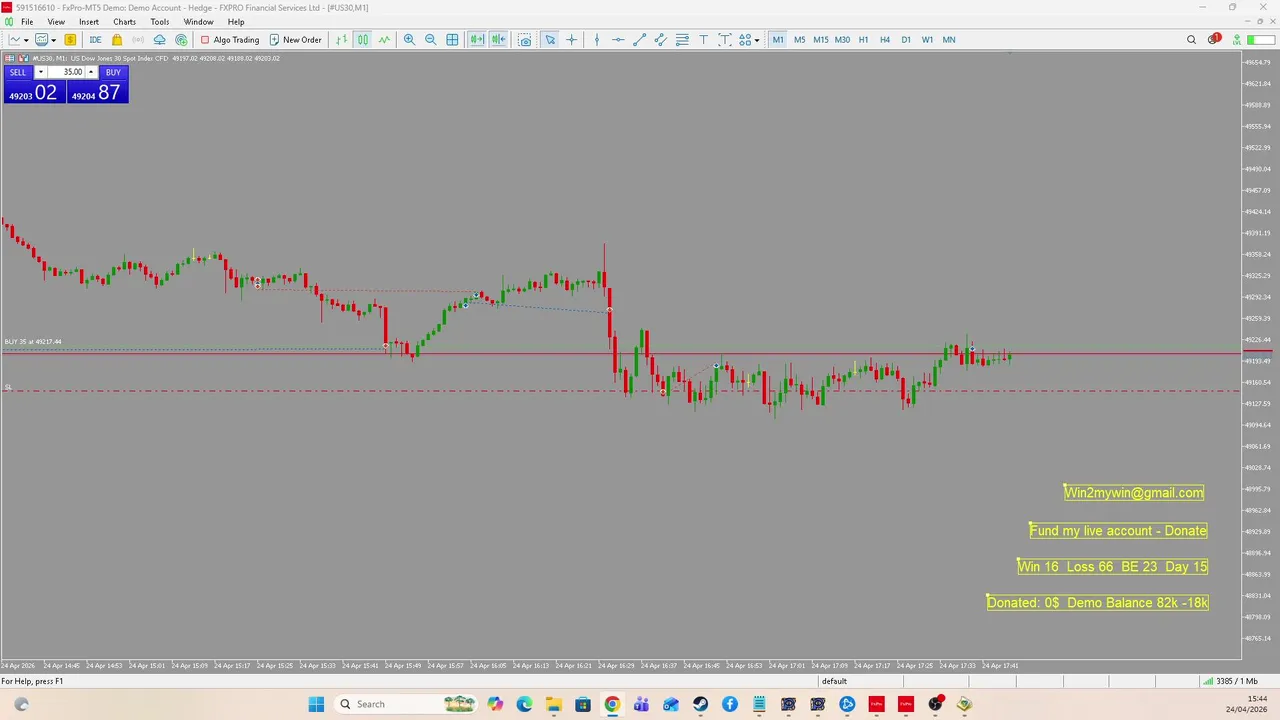Switch to M15 timeframe
Viewport: 1280px width, 720px height.
pyautogui.click(x=821, y=40)
